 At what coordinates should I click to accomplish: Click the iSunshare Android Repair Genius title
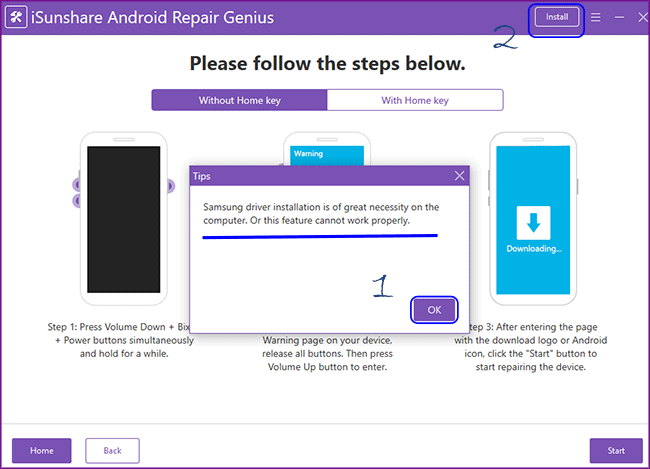153,17
